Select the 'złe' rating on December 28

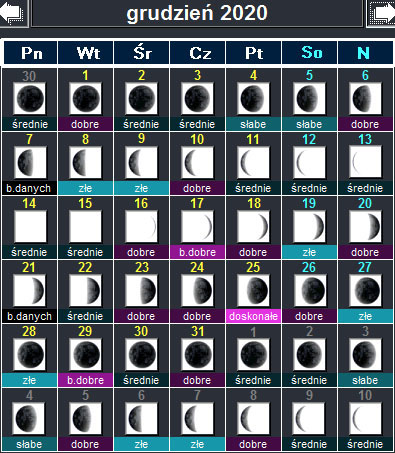coord(29,380)
